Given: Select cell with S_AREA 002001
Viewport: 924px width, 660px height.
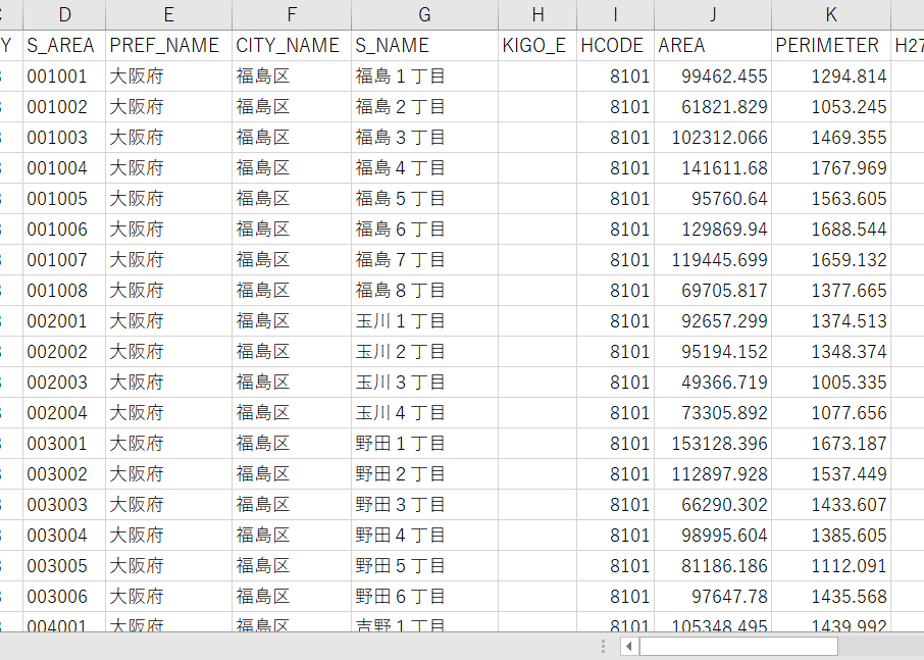Looking at the screenshot, I should click(64, 321).
